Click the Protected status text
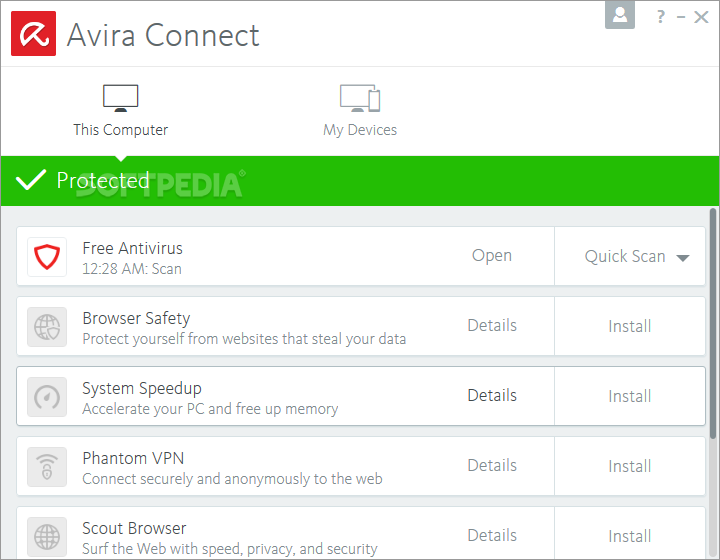 click(103, 180)
